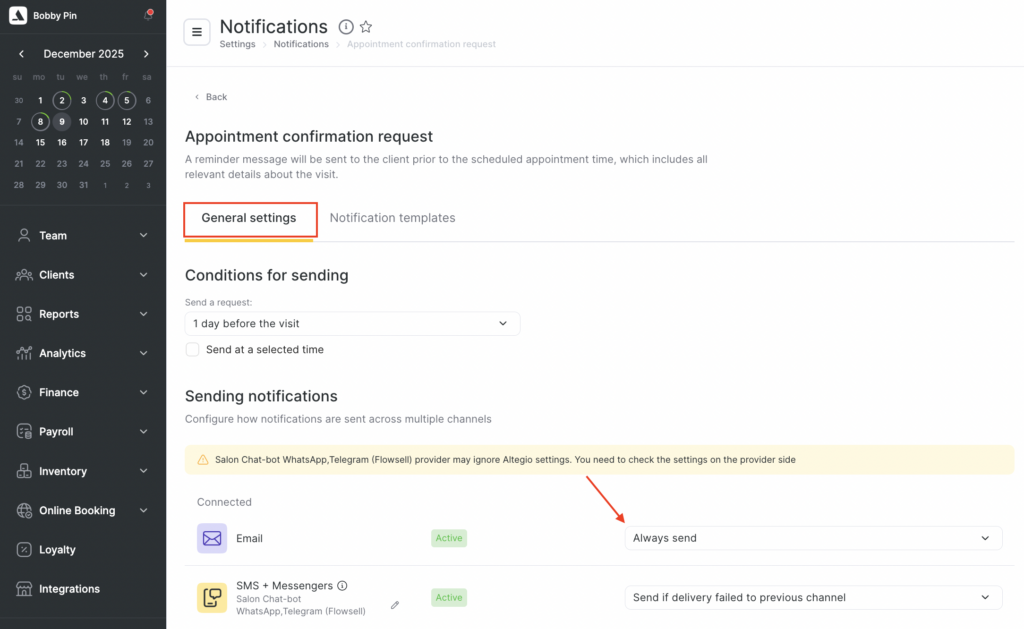The image size is (1024, 629).
Task: Switch to the Notification templates tab
Action: click(392, 218)
